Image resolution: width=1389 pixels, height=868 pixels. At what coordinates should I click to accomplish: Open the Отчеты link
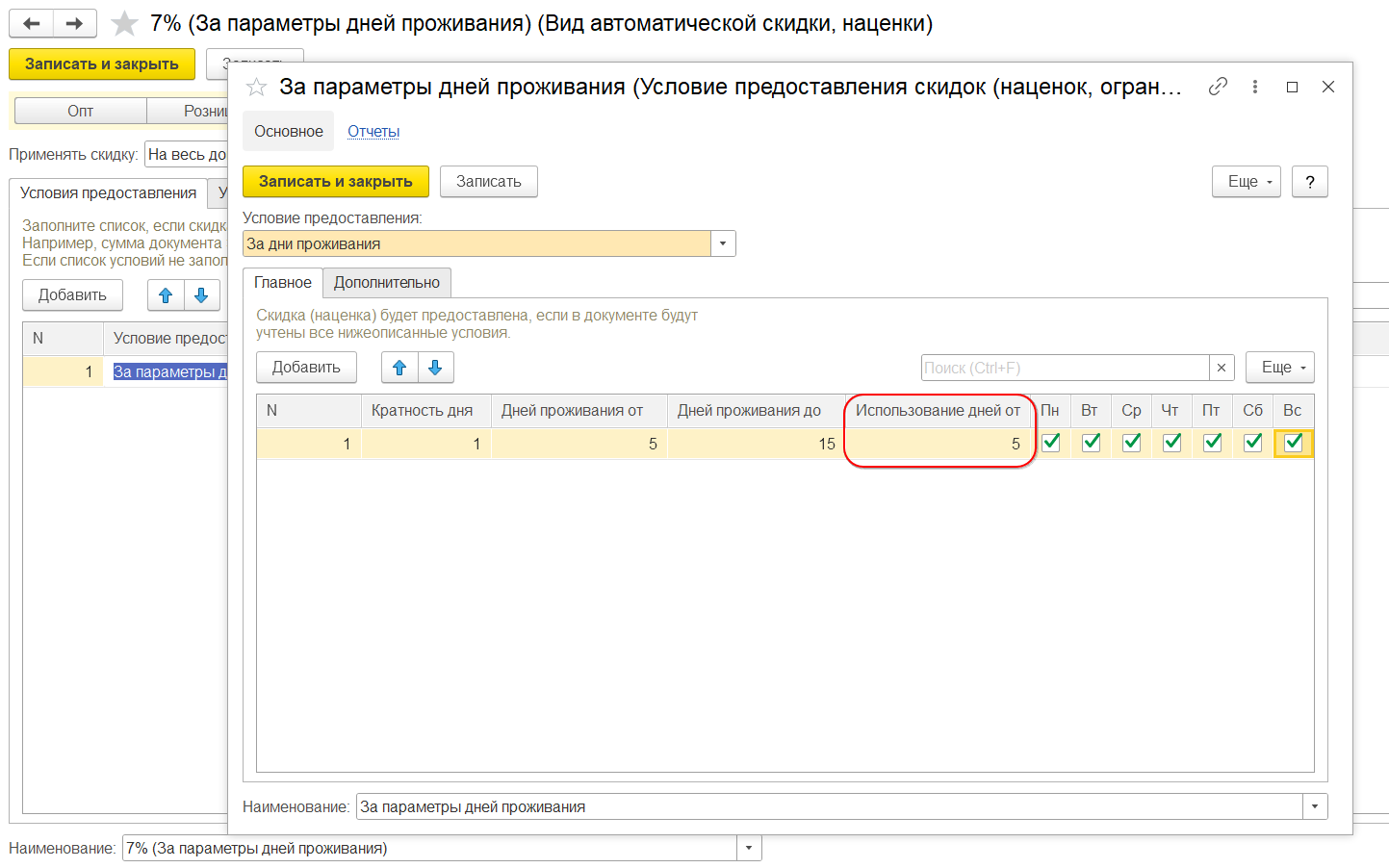point(373,131)
